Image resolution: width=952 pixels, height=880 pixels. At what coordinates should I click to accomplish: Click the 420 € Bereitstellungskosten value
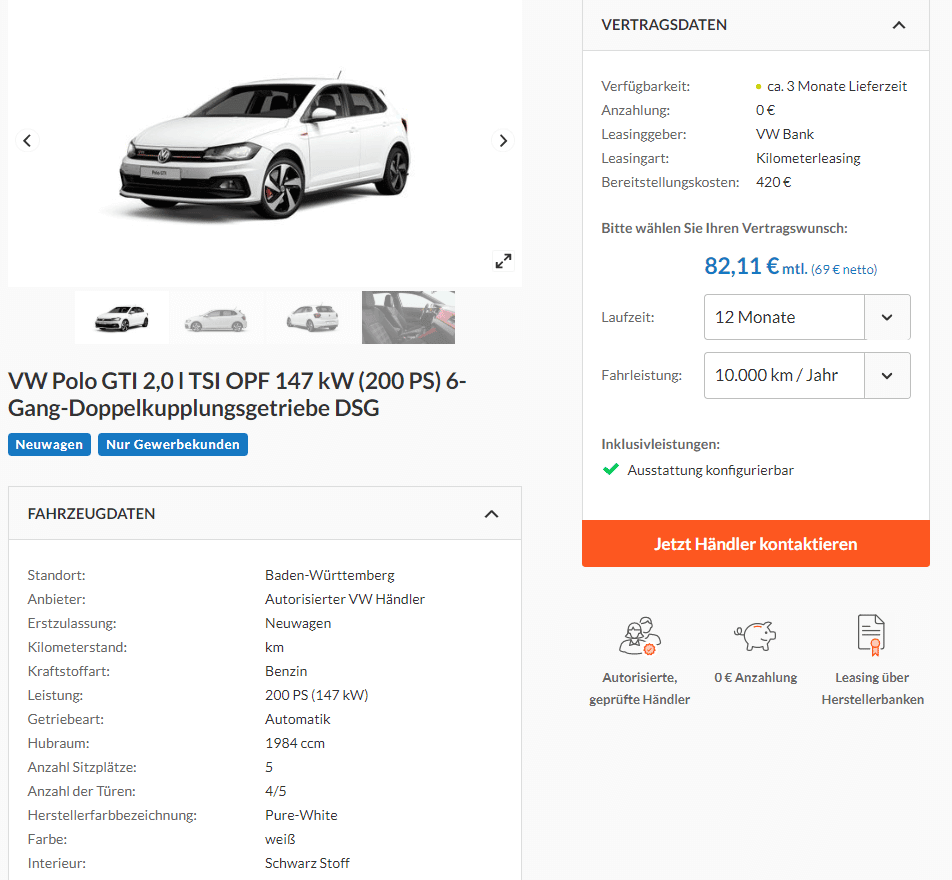[x=774, y=182]
